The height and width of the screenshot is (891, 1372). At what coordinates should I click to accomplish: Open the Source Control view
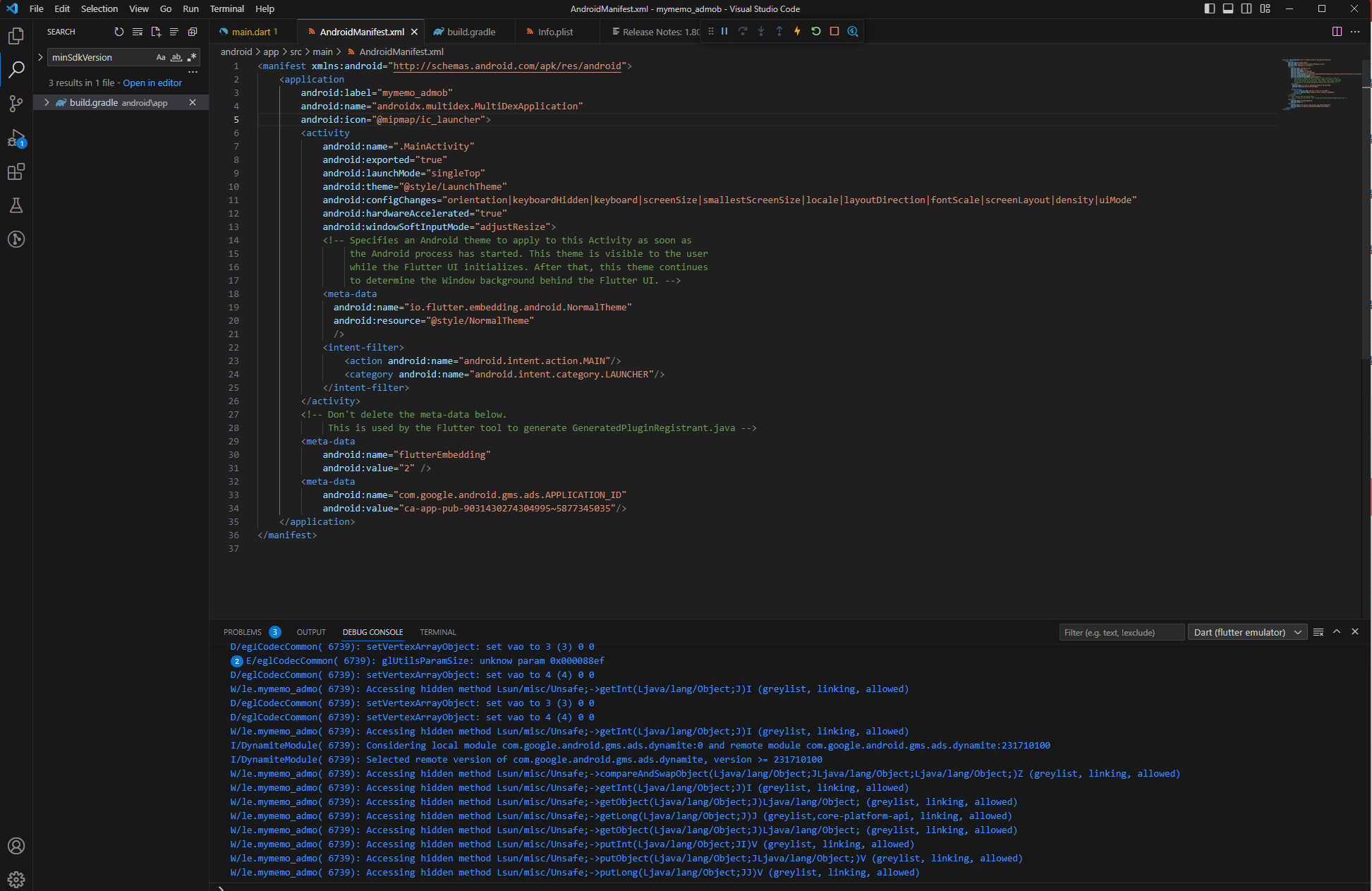click(16, 104)
